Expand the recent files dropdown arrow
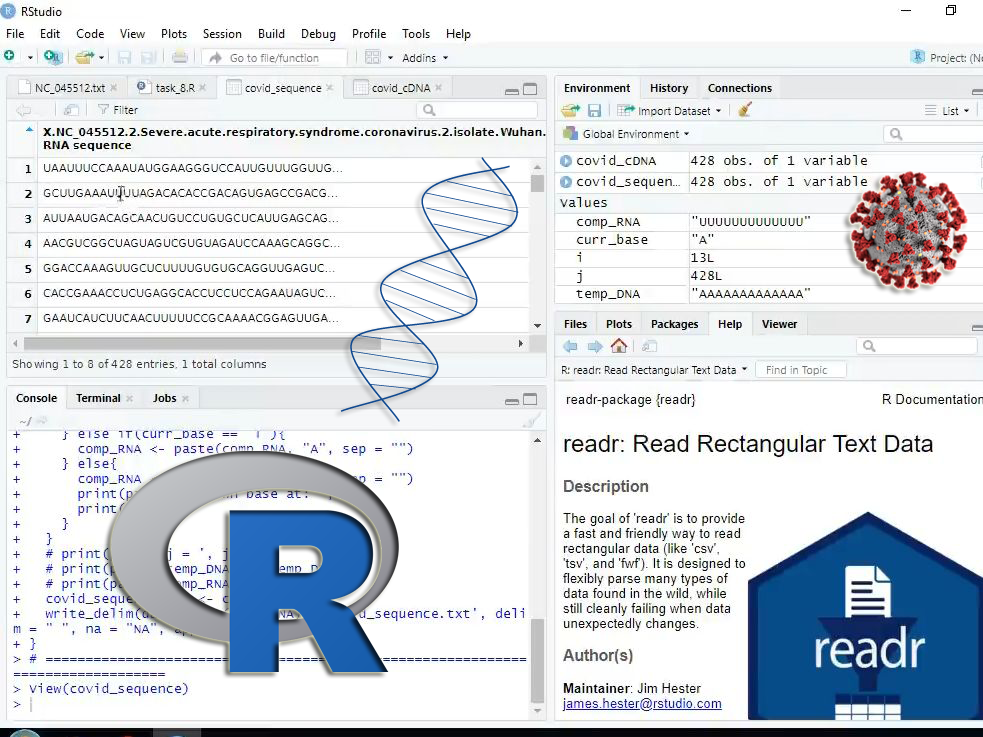Screen dimensions: 983x737 [101, 58]
